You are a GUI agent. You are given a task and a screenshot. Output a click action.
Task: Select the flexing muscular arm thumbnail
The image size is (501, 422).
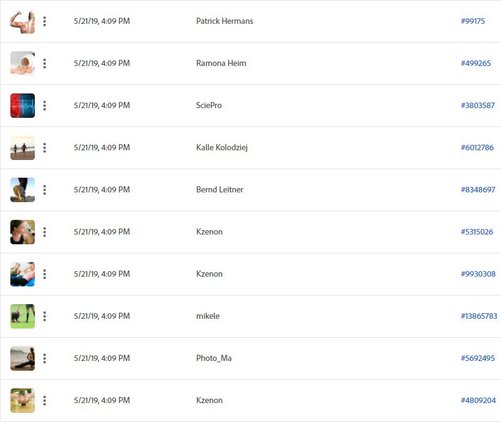pos(23,21)
